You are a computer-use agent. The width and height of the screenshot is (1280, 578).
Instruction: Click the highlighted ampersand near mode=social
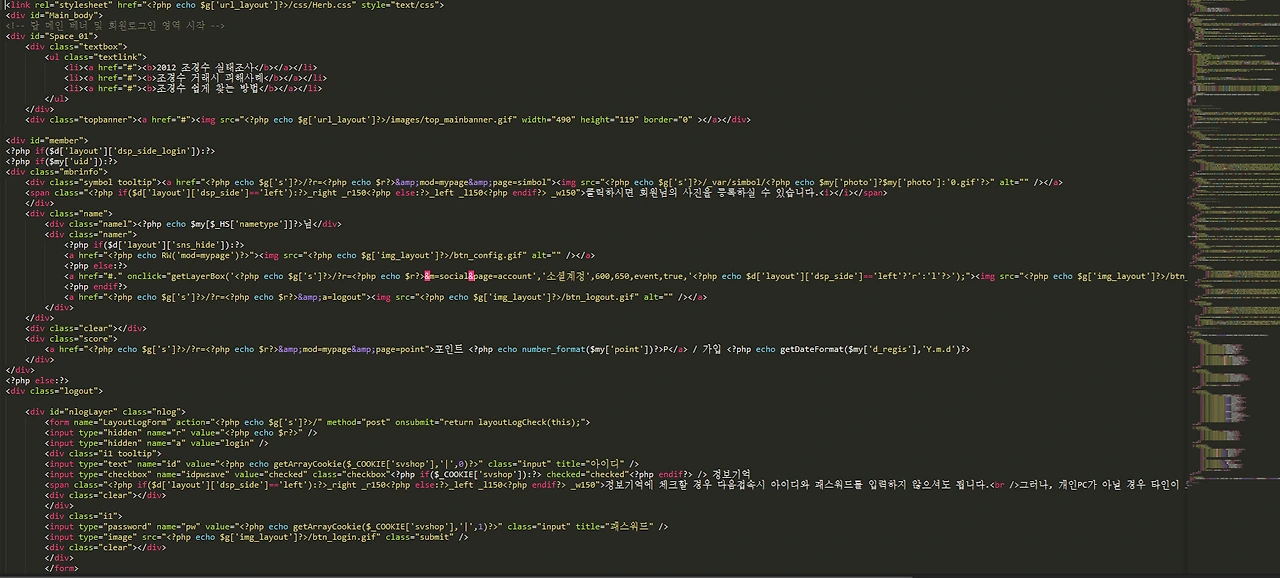pos(427,275)
